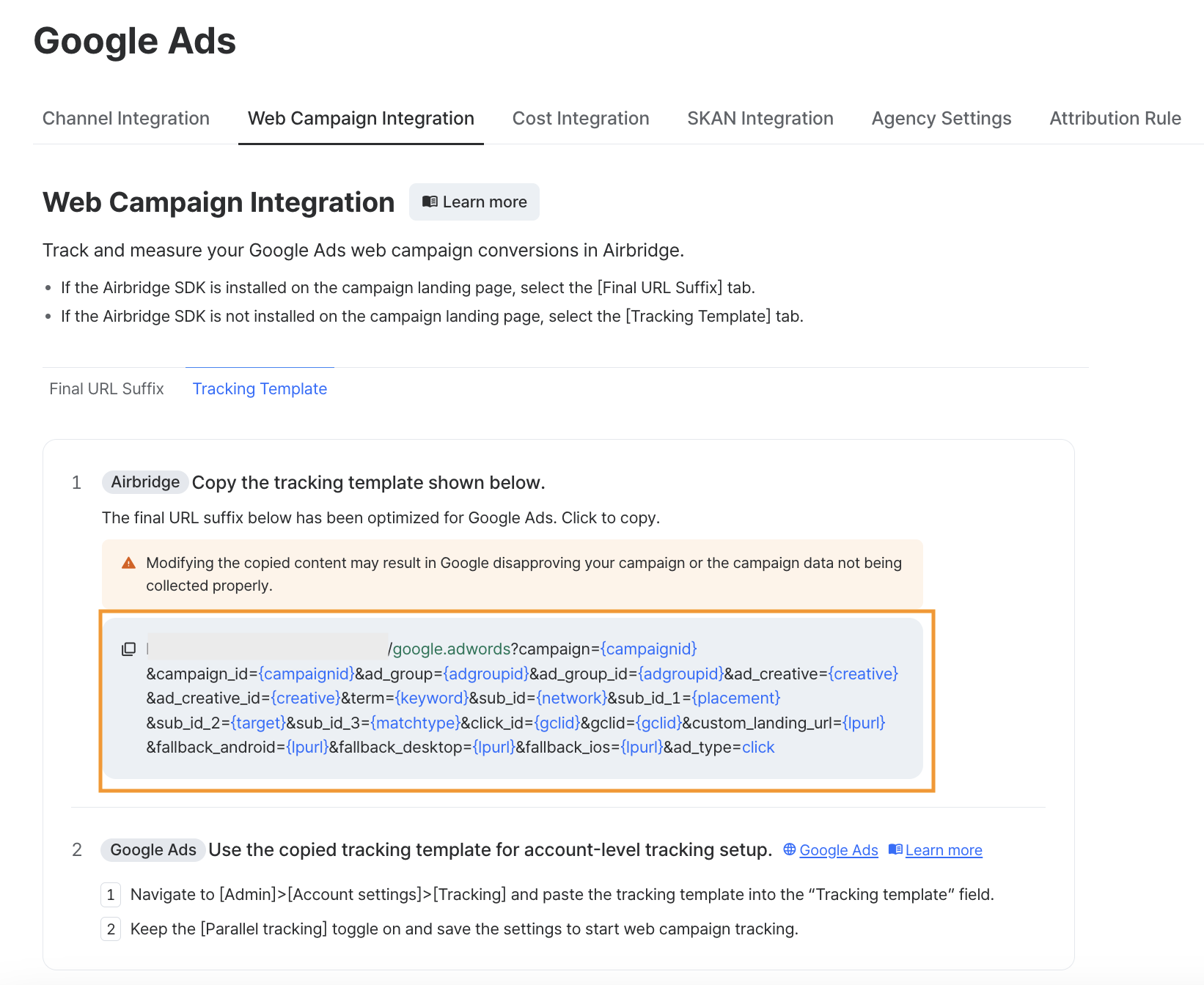Click the Web Campaign Integration section heading
The height and width of the screenshot is (985, 1204).
point(219,202)
